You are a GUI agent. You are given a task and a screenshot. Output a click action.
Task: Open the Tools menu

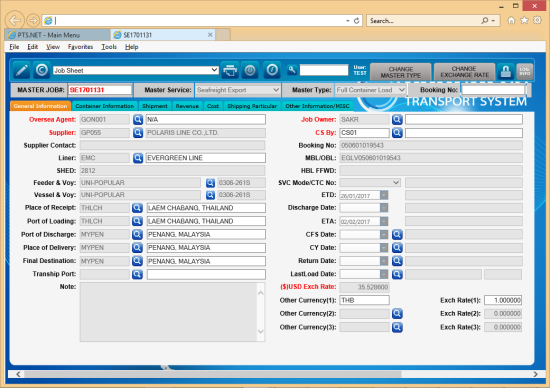(x=109, y=47)
